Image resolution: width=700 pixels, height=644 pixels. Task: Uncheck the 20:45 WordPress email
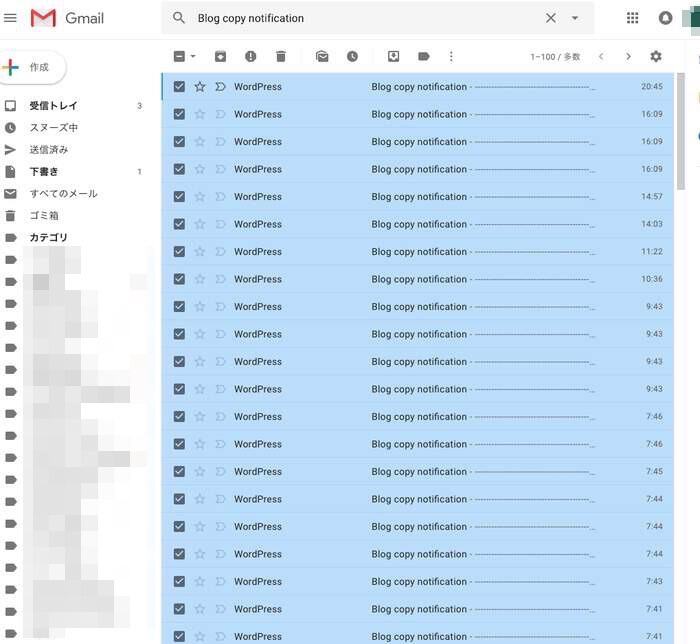(x=179, y=87)
